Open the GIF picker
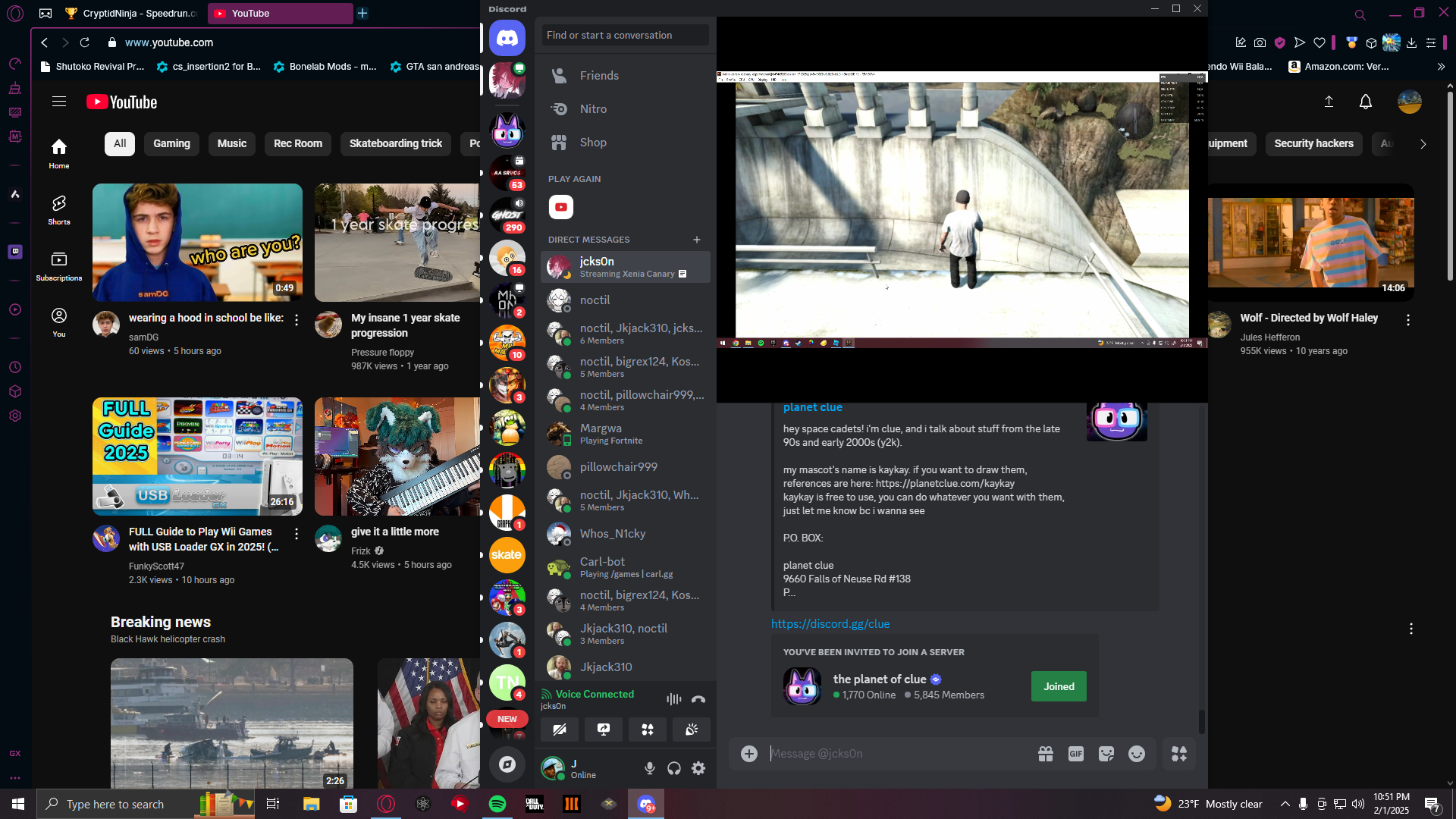1456x819 pixels. (1075, 754)
